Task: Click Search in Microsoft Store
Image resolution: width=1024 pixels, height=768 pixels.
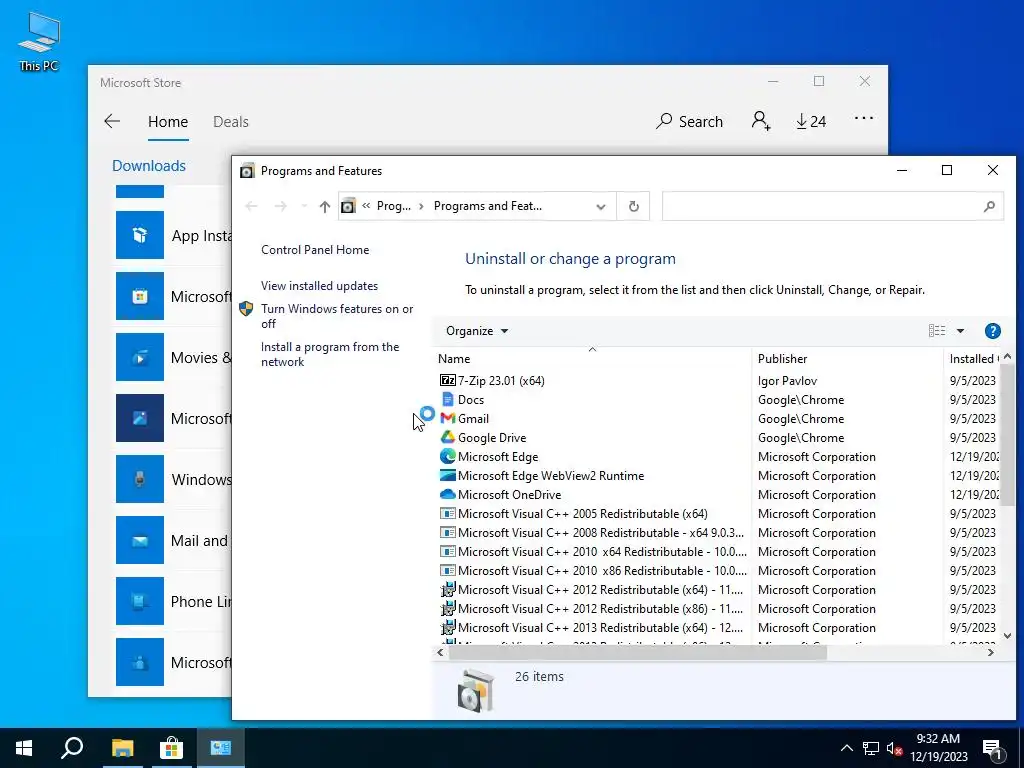Action: point(690,121)
